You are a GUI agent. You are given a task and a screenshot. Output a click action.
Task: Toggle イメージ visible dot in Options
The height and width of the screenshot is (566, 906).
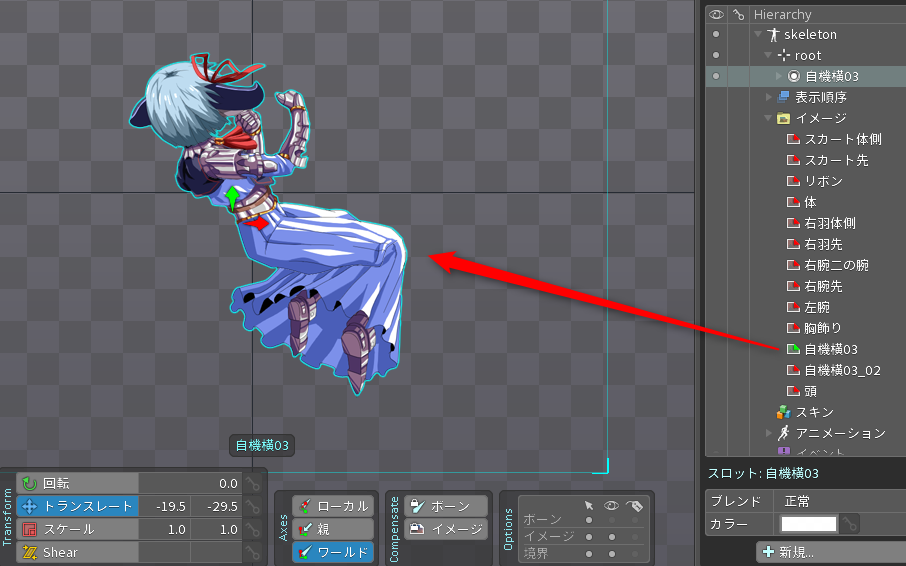pyautogui.click(x=611, y=537)
